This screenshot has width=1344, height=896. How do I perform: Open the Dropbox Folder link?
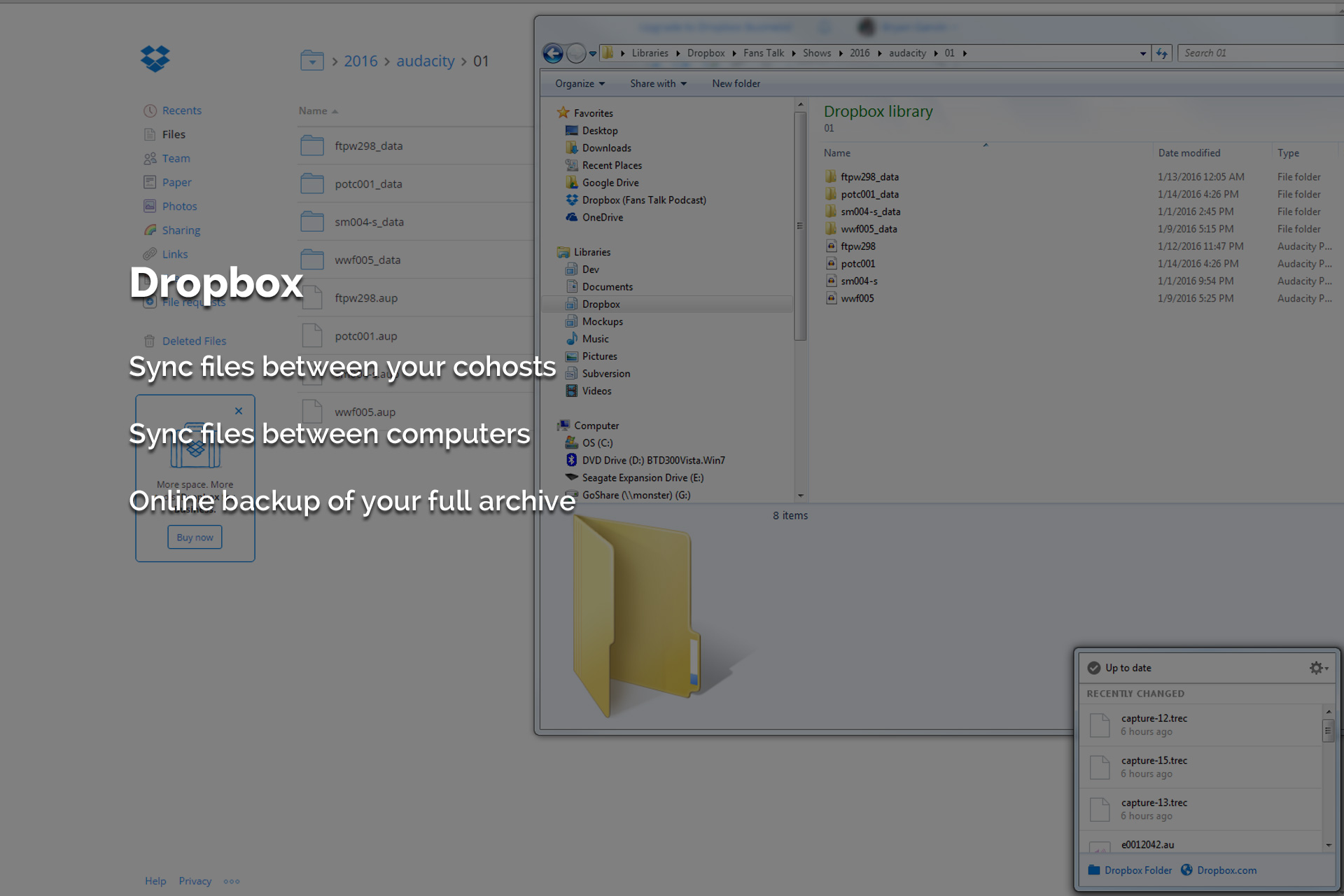1137,870
